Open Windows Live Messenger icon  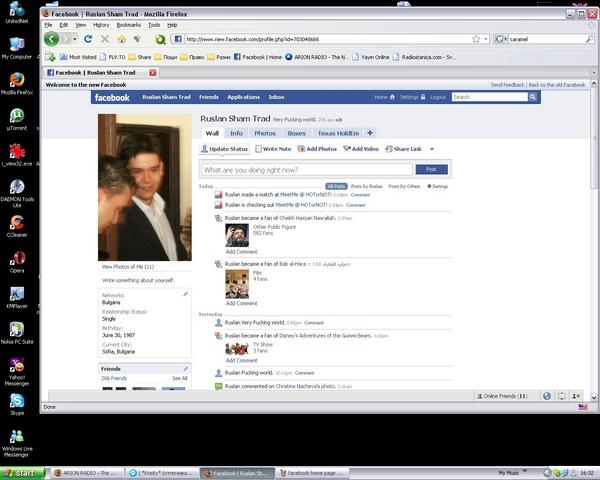point(17,443)
